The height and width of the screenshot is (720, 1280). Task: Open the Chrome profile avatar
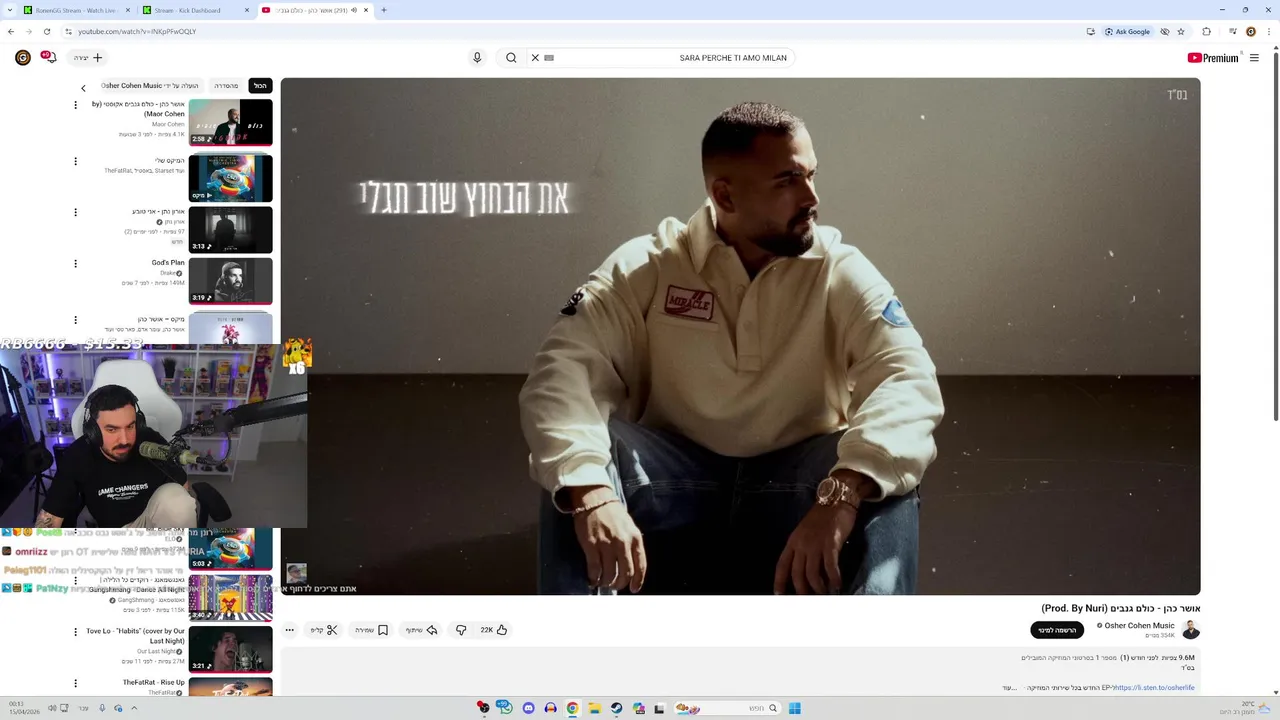(x=1251, y=31)
